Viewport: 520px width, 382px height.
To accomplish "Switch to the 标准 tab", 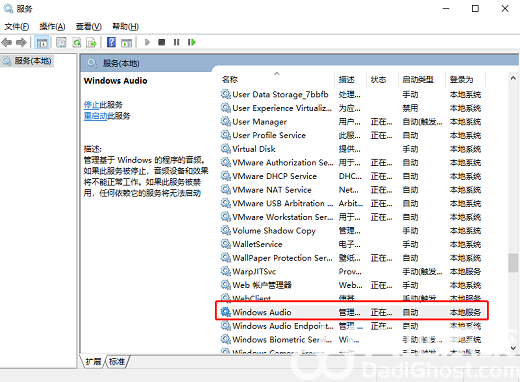I will pos(117,362).
